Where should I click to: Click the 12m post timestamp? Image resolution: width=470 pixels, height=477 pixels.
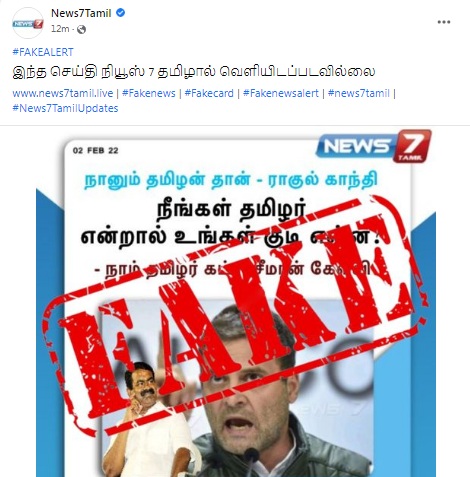60,29
